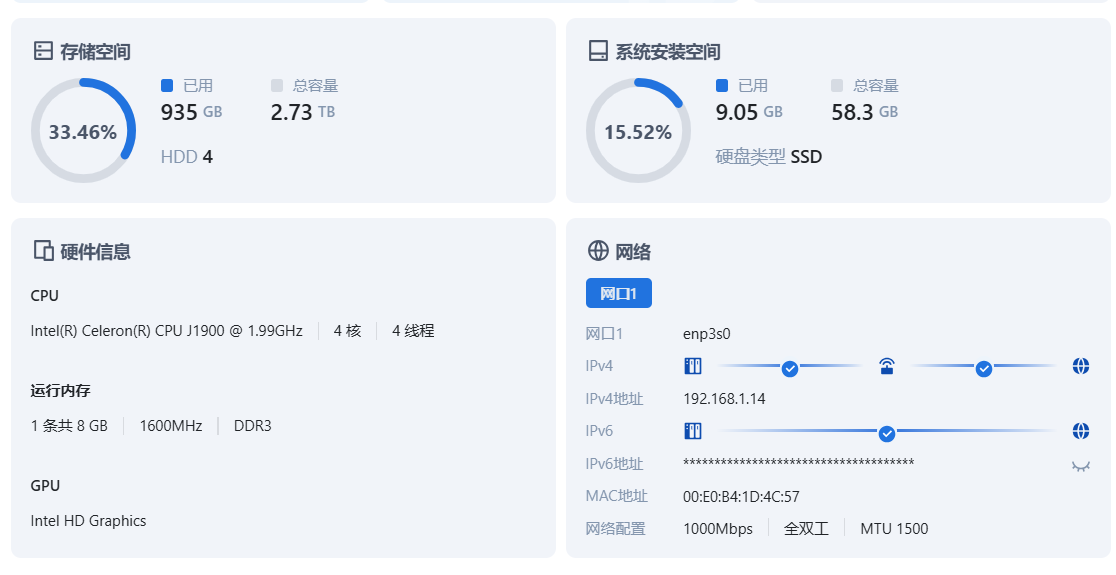
Task: Reveal the hidden IPv6 address
Action: click(1080, 466)
